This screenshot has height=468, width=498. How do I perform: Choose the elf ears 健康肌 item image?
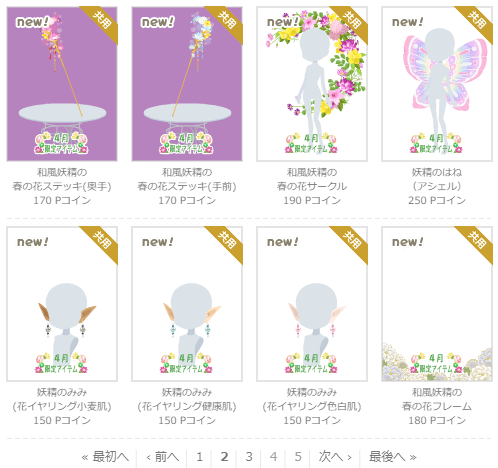(187, 304)
